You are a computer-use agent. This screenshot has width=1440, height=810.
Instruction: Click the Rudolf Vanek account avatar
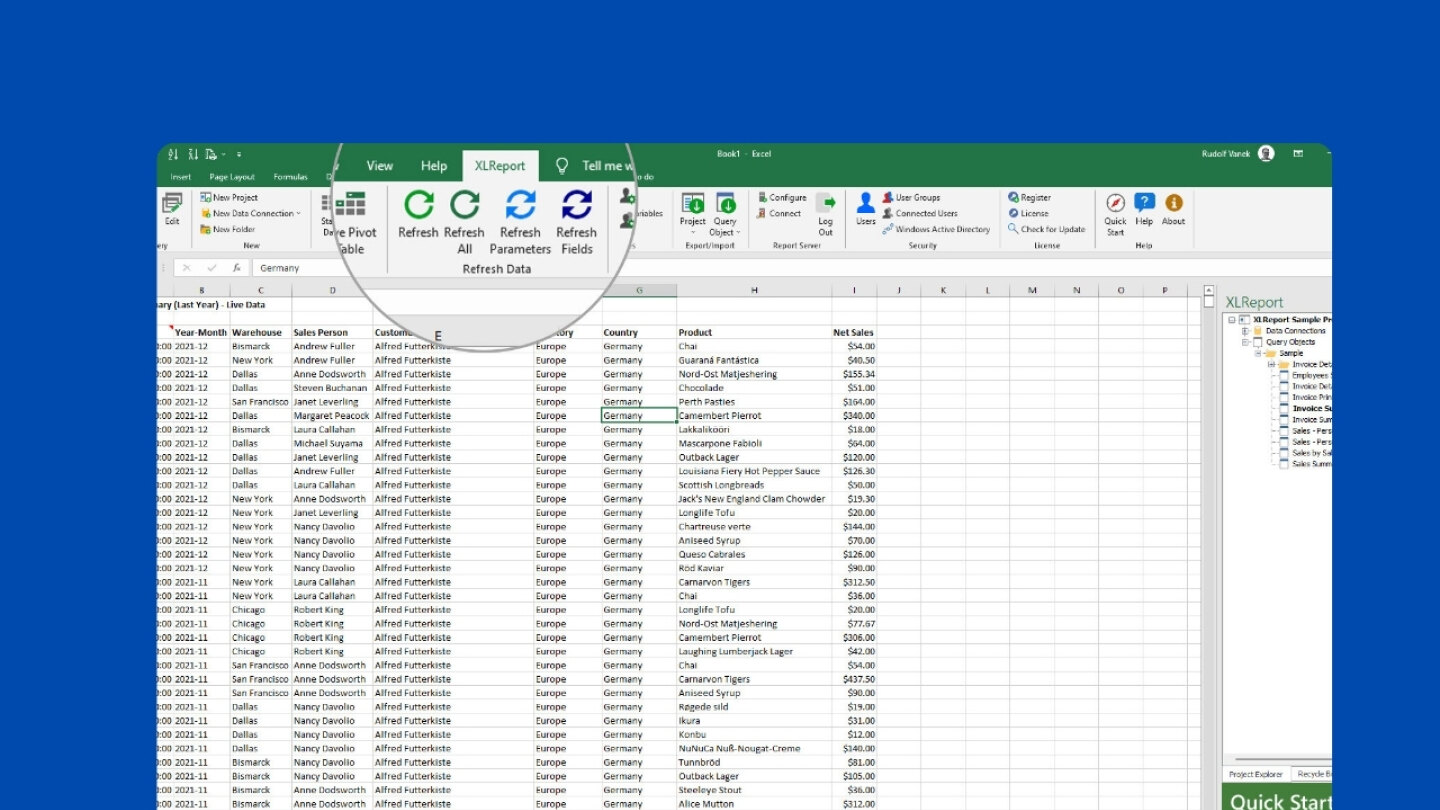point(1266,154)
